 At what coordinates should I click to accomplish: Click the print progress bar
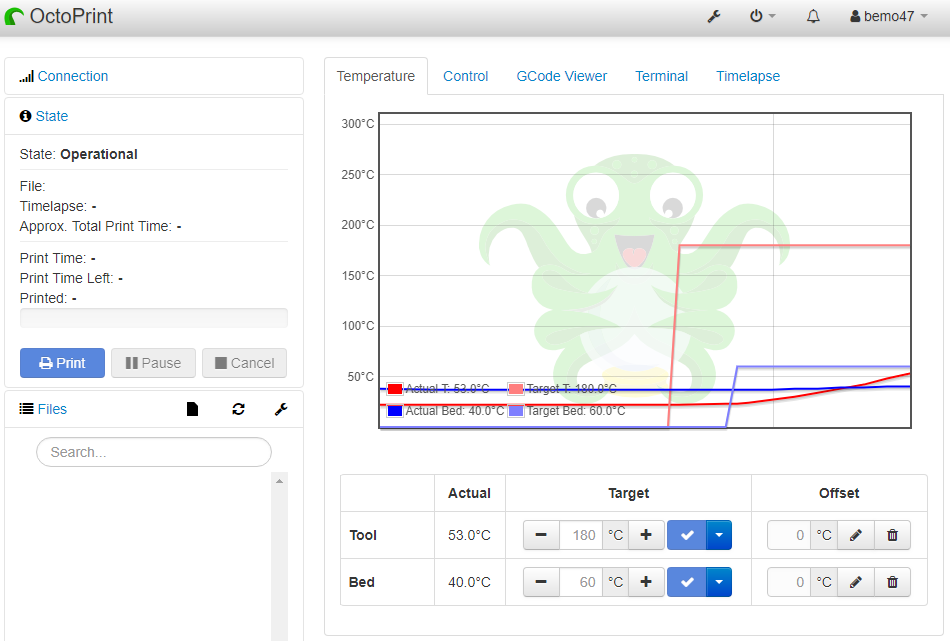(154, 317)
